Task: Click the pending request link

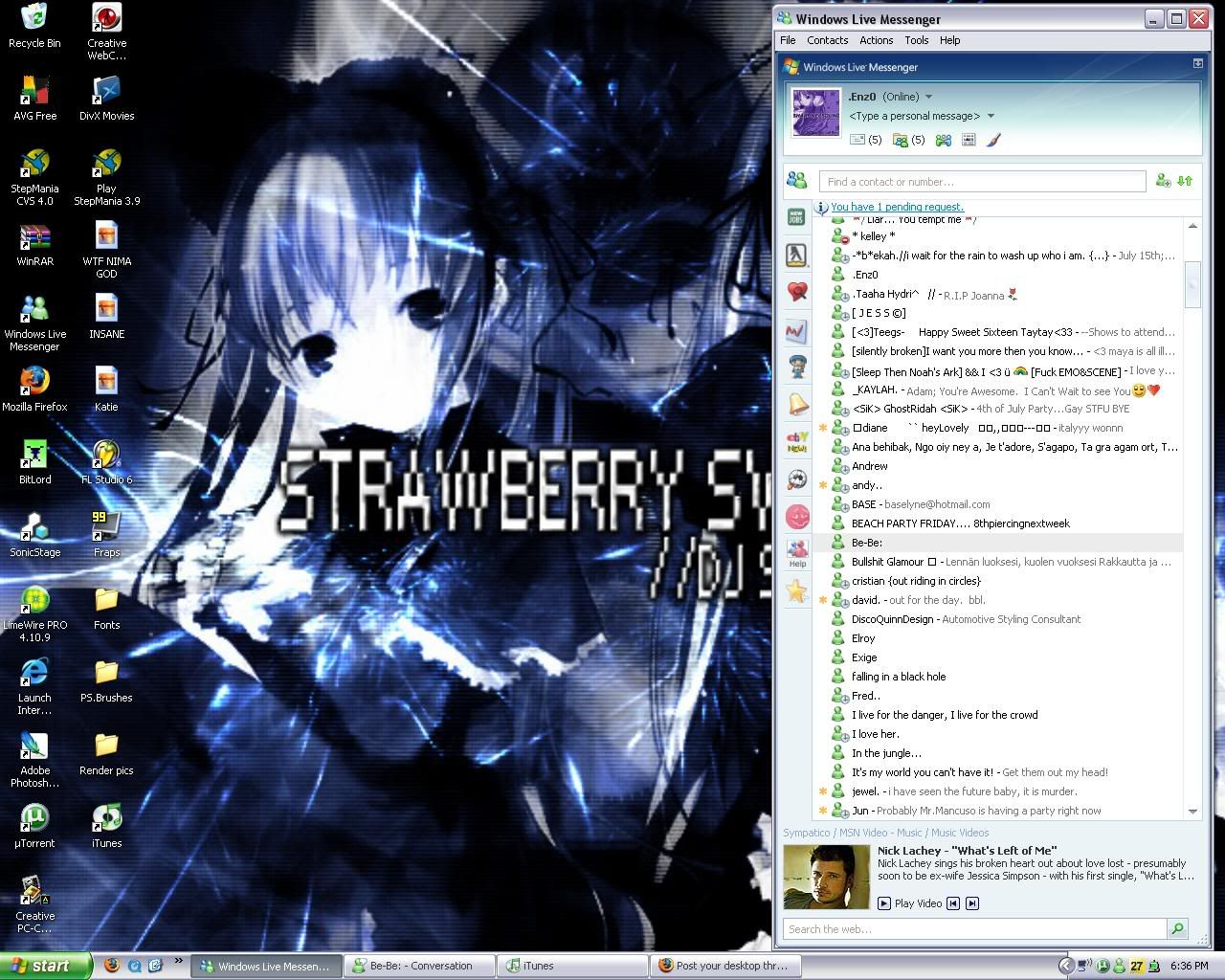Action: [x=897, y=207]
